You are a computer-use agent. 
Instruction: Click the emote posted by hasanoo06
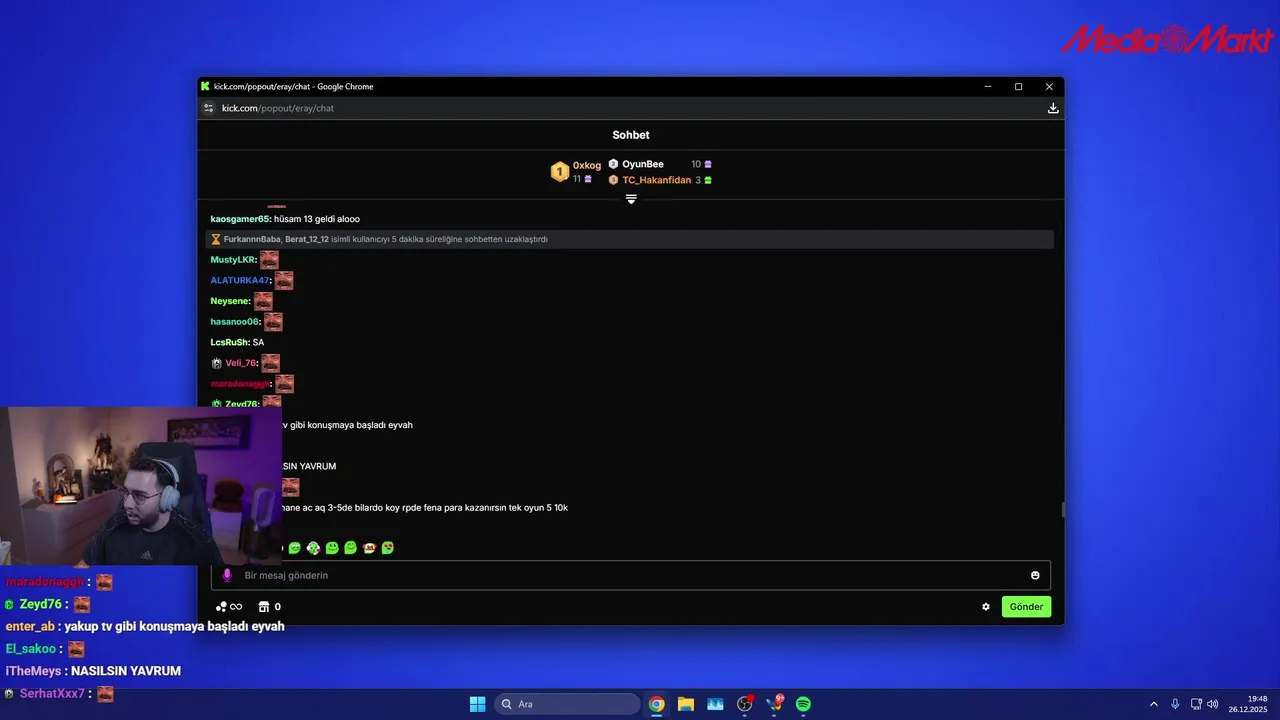coord(273,322)
